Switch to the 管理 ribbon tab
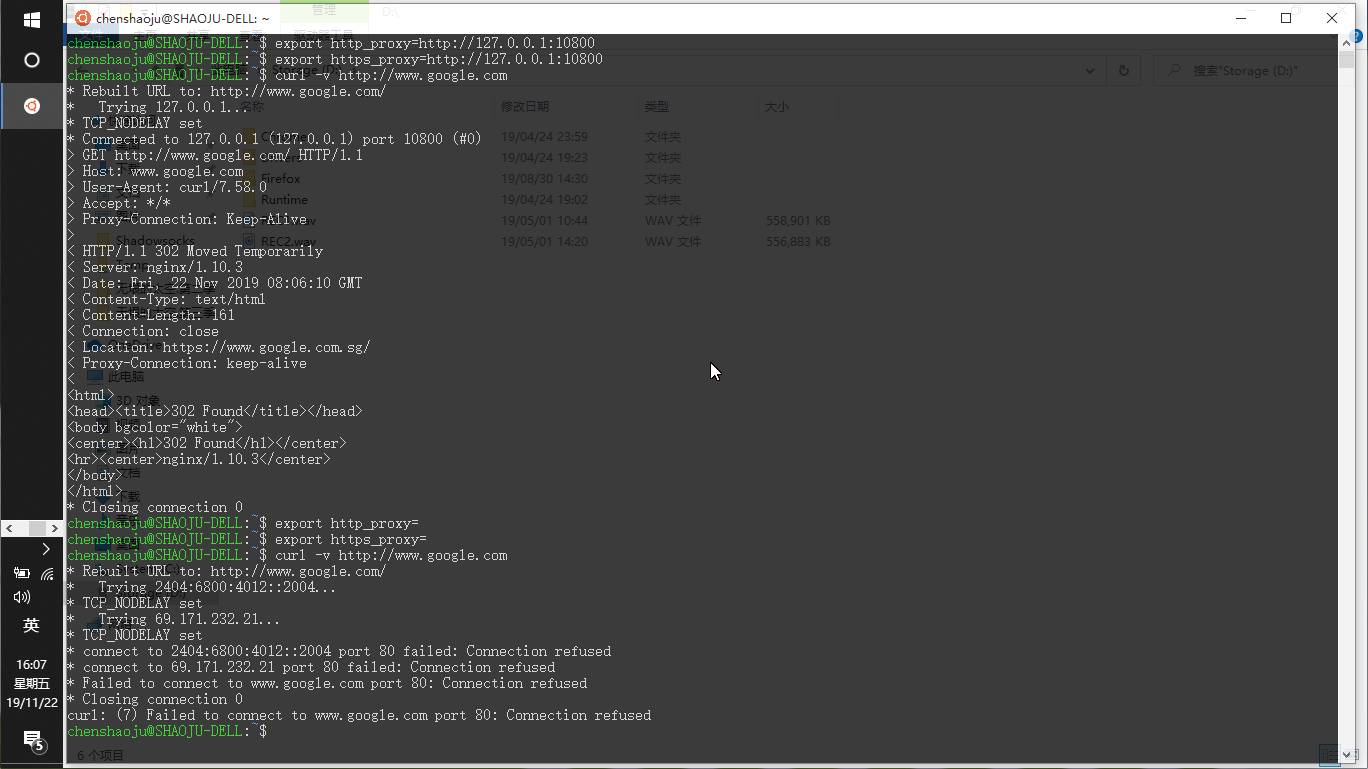Image resolution: width=1368 pixels, height=769 pixels. tap(322, 12)
